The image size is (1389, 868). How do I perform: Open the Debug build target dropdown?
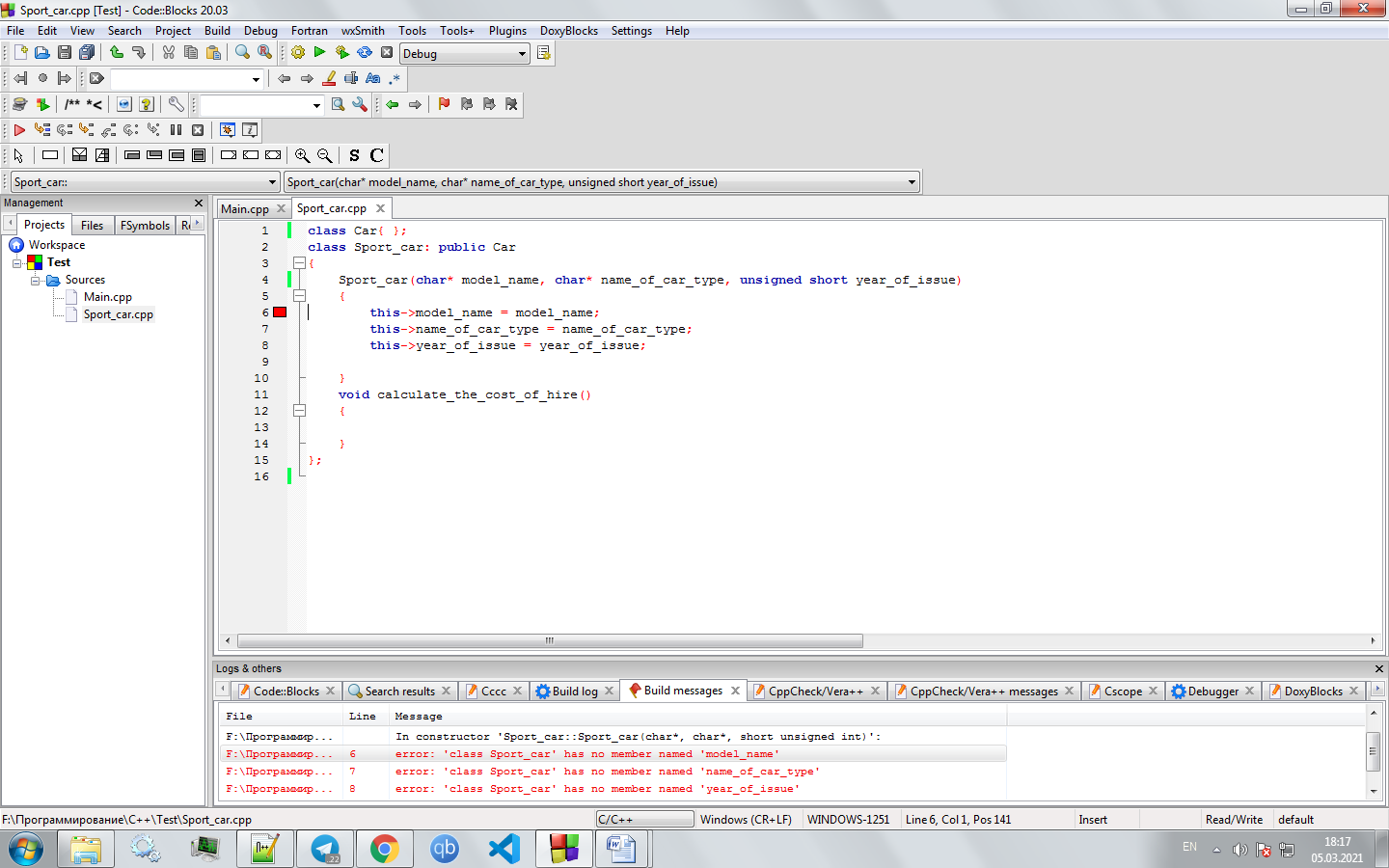[x=522, y=54]
